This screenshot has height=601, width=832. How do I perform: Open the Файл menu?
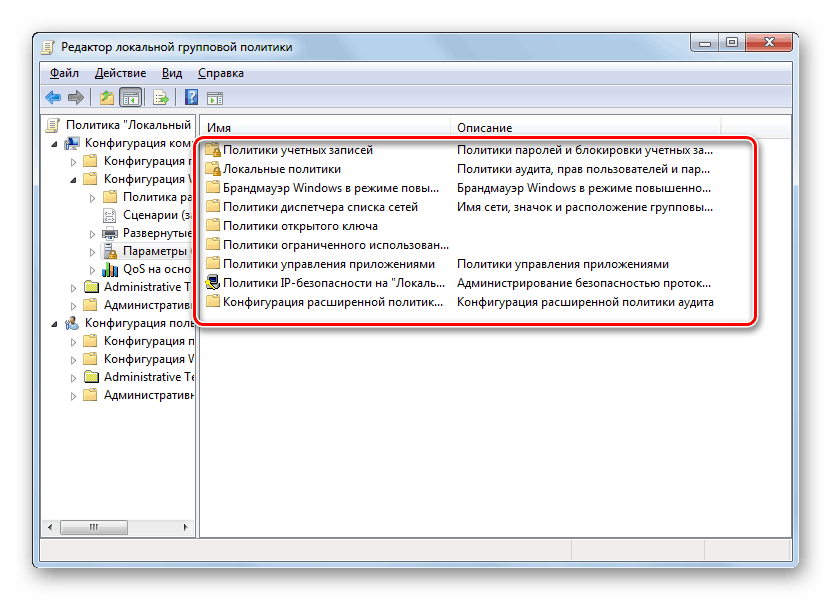[64, 73]
